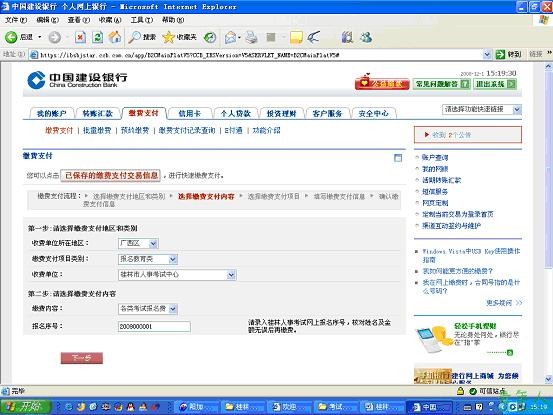Click the yellow note toolbar icon
553x415 pixels.
(296, 37)
